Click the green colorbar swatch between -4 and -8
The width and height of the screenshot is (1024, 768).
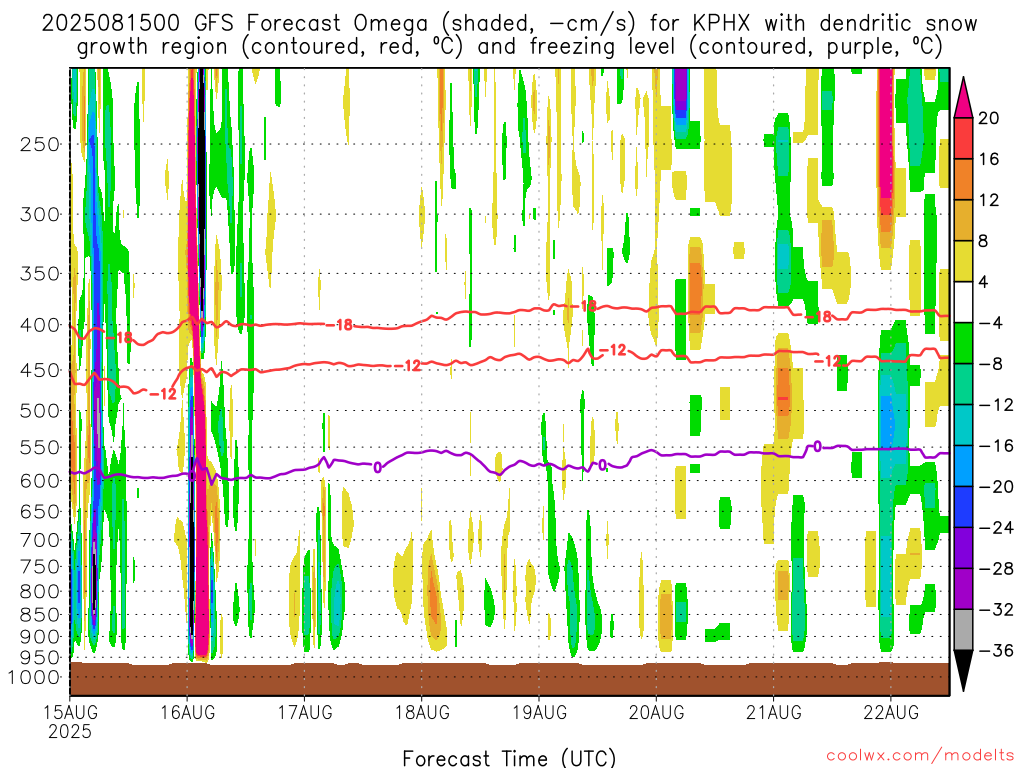pyautogui.click(x=963, y=344)
